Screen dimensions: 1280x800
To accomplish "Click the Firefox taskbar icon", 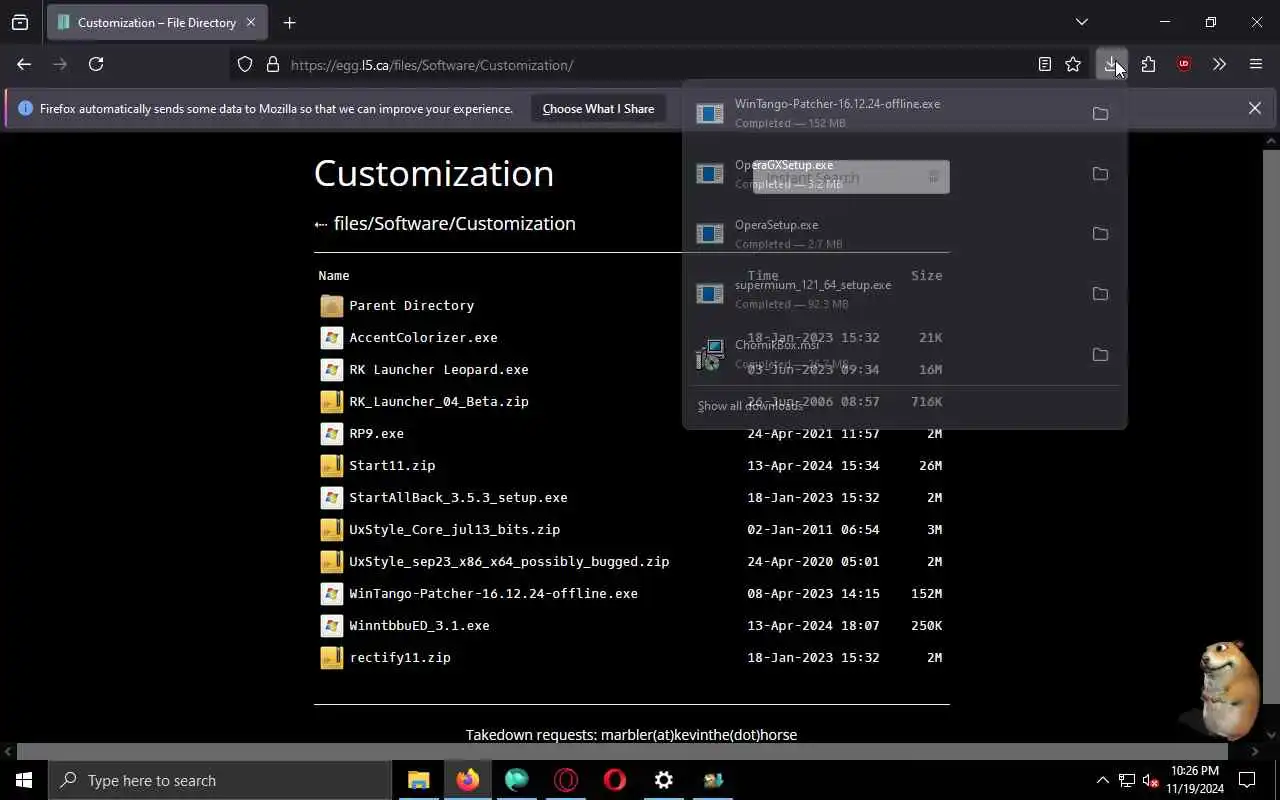I will pyautogui.click(x=467, y=780).
